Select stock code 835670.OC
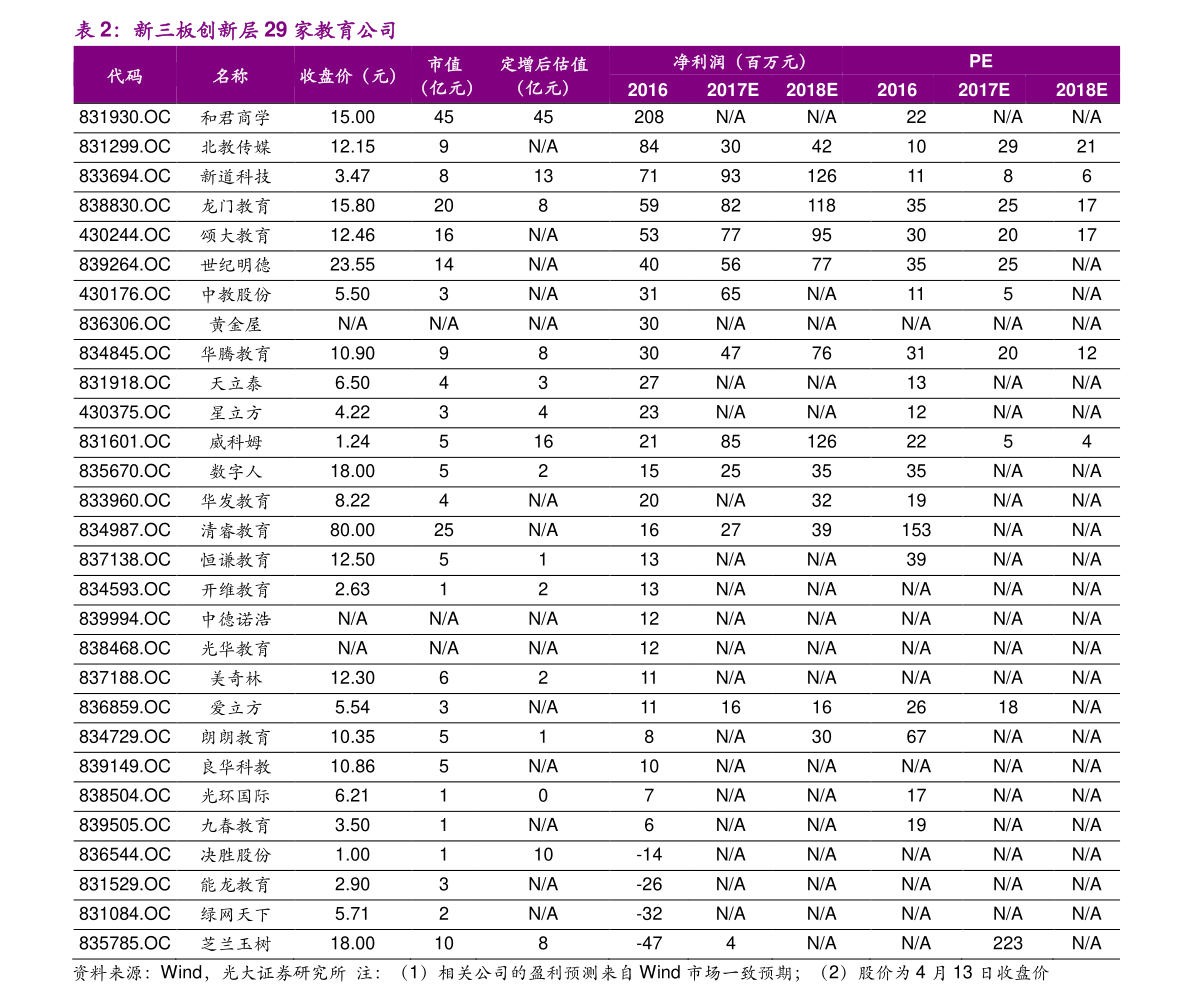 click(x=125, y=471)
